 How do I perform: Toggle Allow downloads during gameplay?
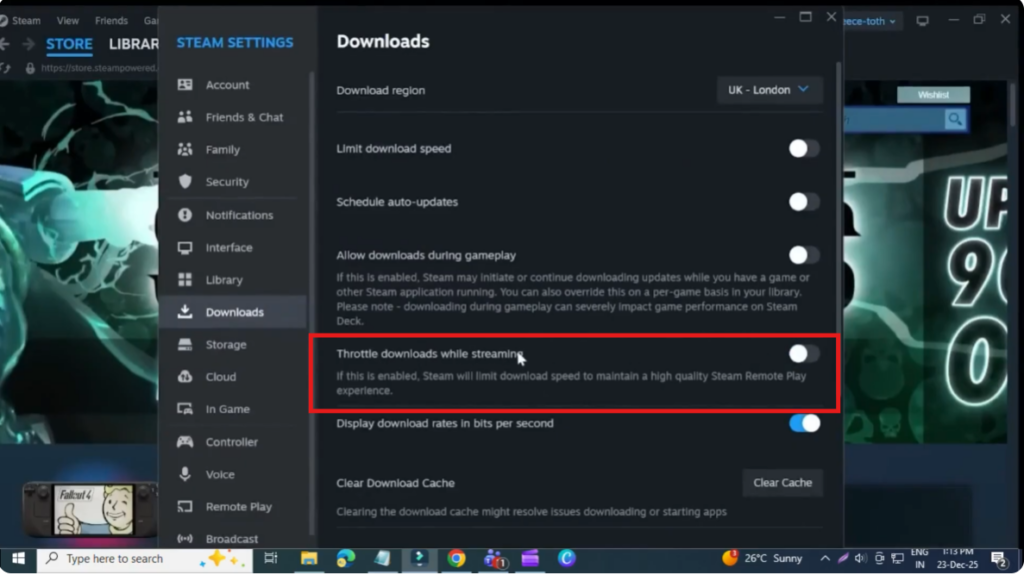(x=804, y=255)
